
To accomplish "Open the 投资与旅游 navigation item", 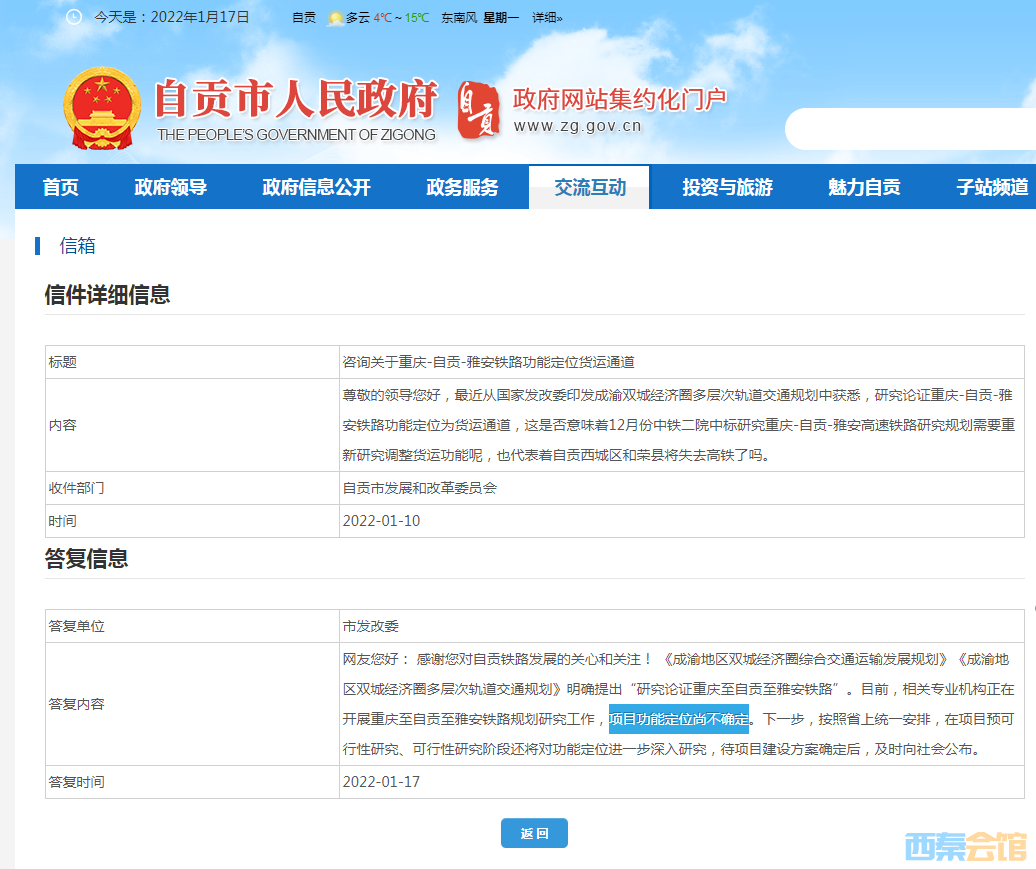I will point(727,187).
